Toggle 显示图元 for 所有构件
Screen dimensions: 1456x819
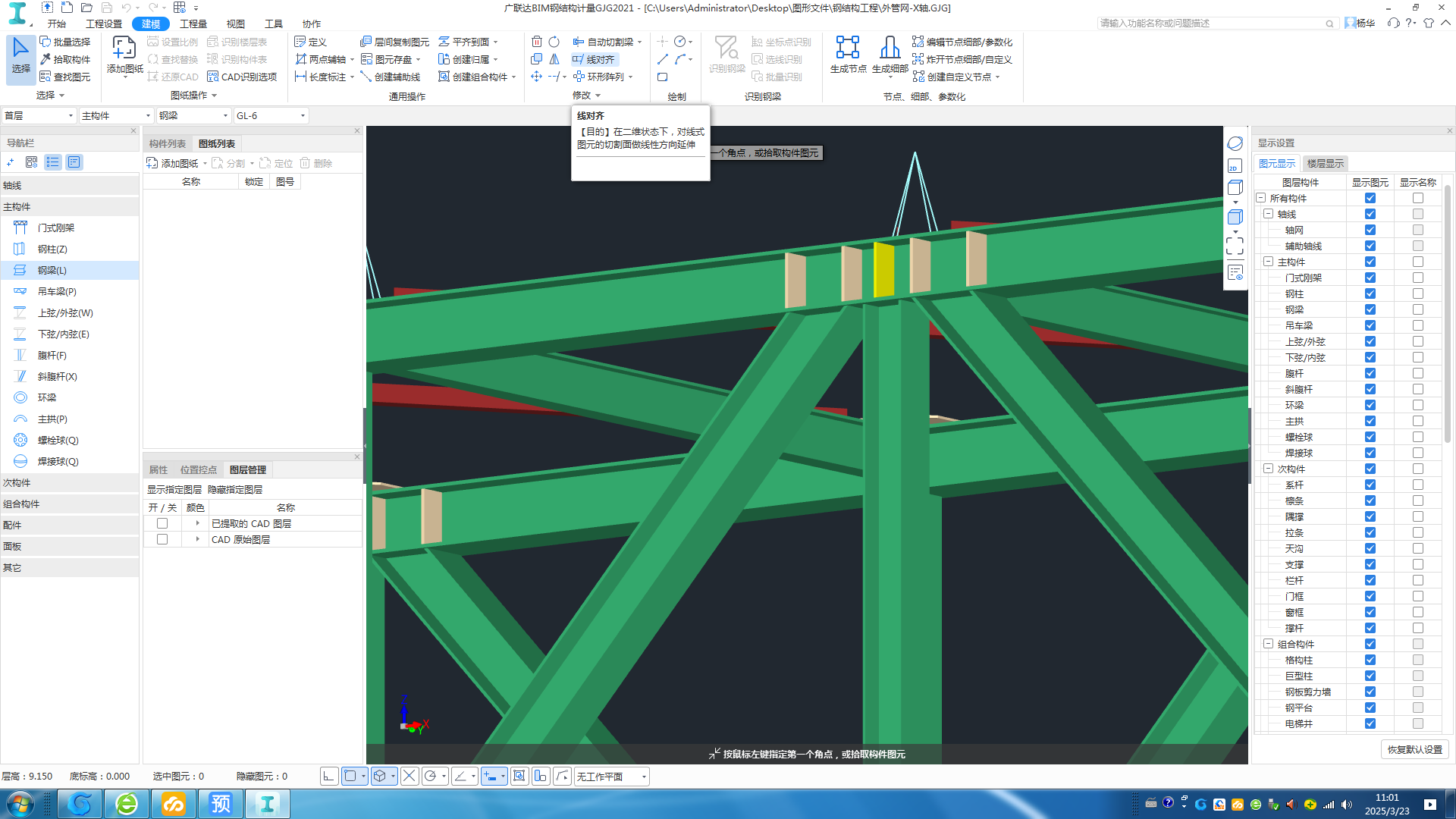pos(1370,198)
